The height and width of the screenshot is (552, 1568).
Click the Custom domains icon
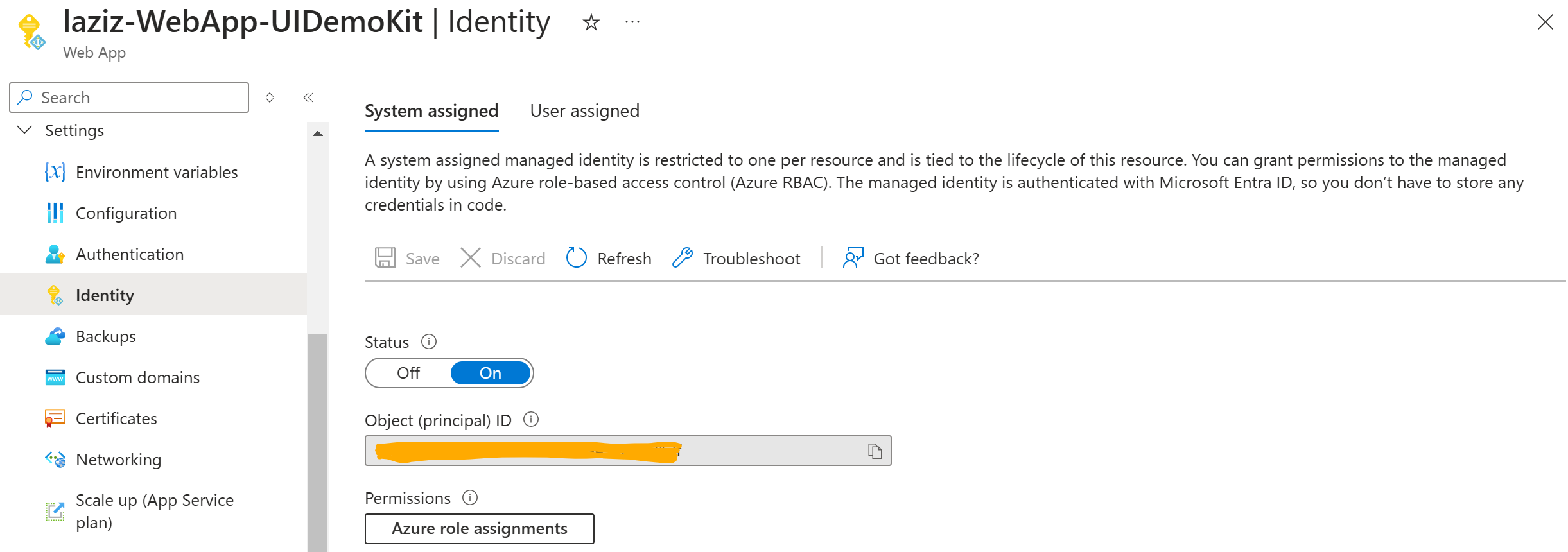[x=55, y=377]
